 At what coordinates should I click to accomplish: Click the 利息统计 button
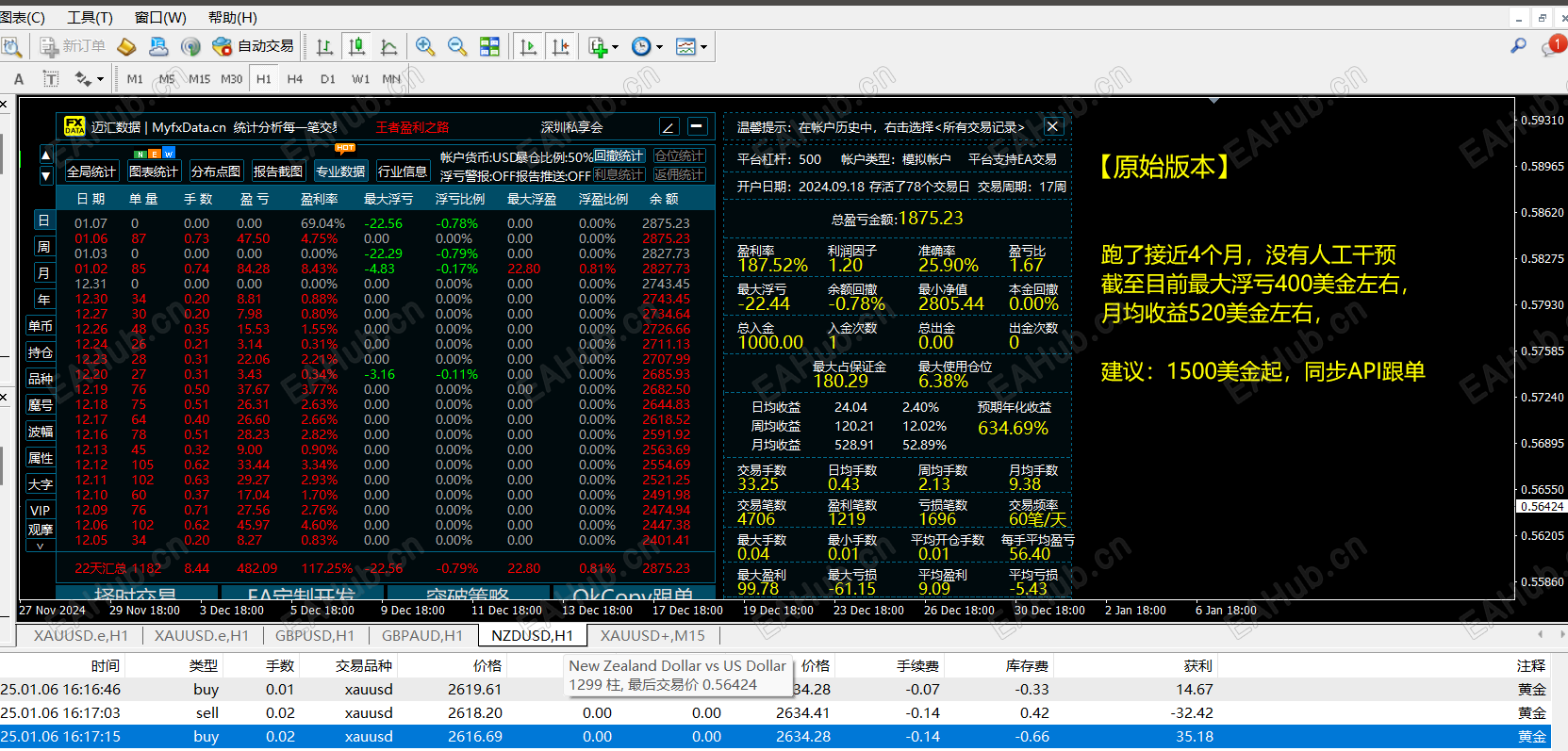(619, 174)
